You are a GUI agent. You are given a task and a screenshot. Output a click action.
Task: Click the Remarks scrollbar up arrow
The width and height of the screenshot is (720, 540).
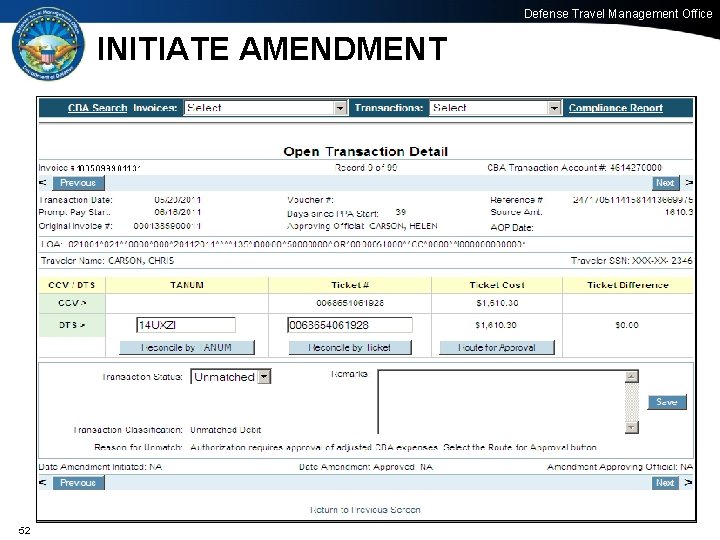[x=632, y=377]
